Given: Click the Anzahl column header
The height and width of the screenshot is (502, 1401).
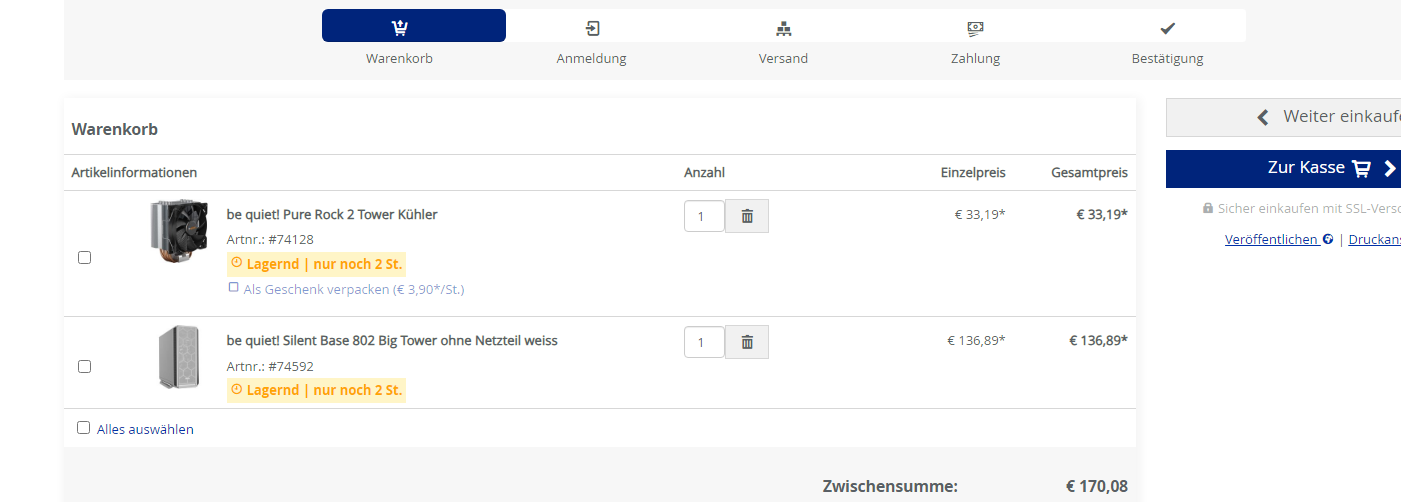Looking at the screenshot, I should [704, 172].
